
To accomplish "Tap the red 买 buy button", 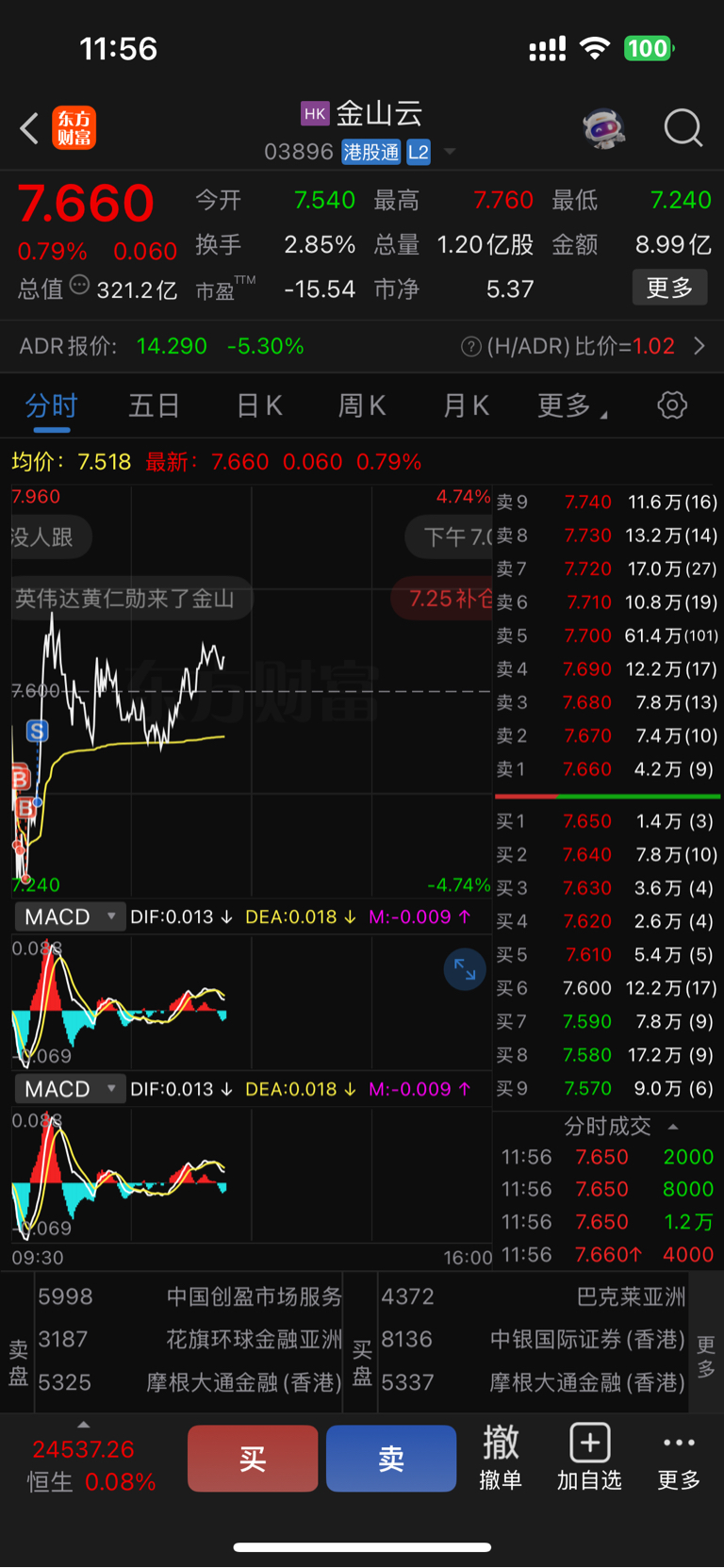I will tap(253, 1459).
